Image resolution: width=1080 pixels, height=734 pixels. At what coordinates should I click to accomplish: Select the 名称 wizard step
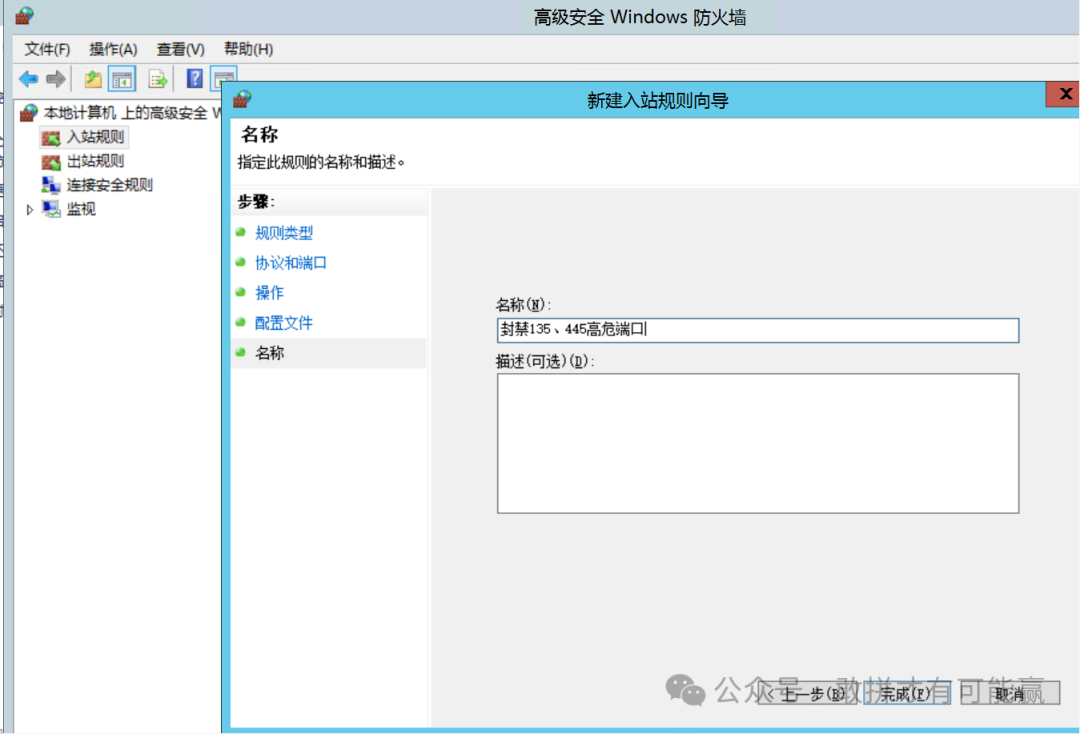(x=269, y=353)
